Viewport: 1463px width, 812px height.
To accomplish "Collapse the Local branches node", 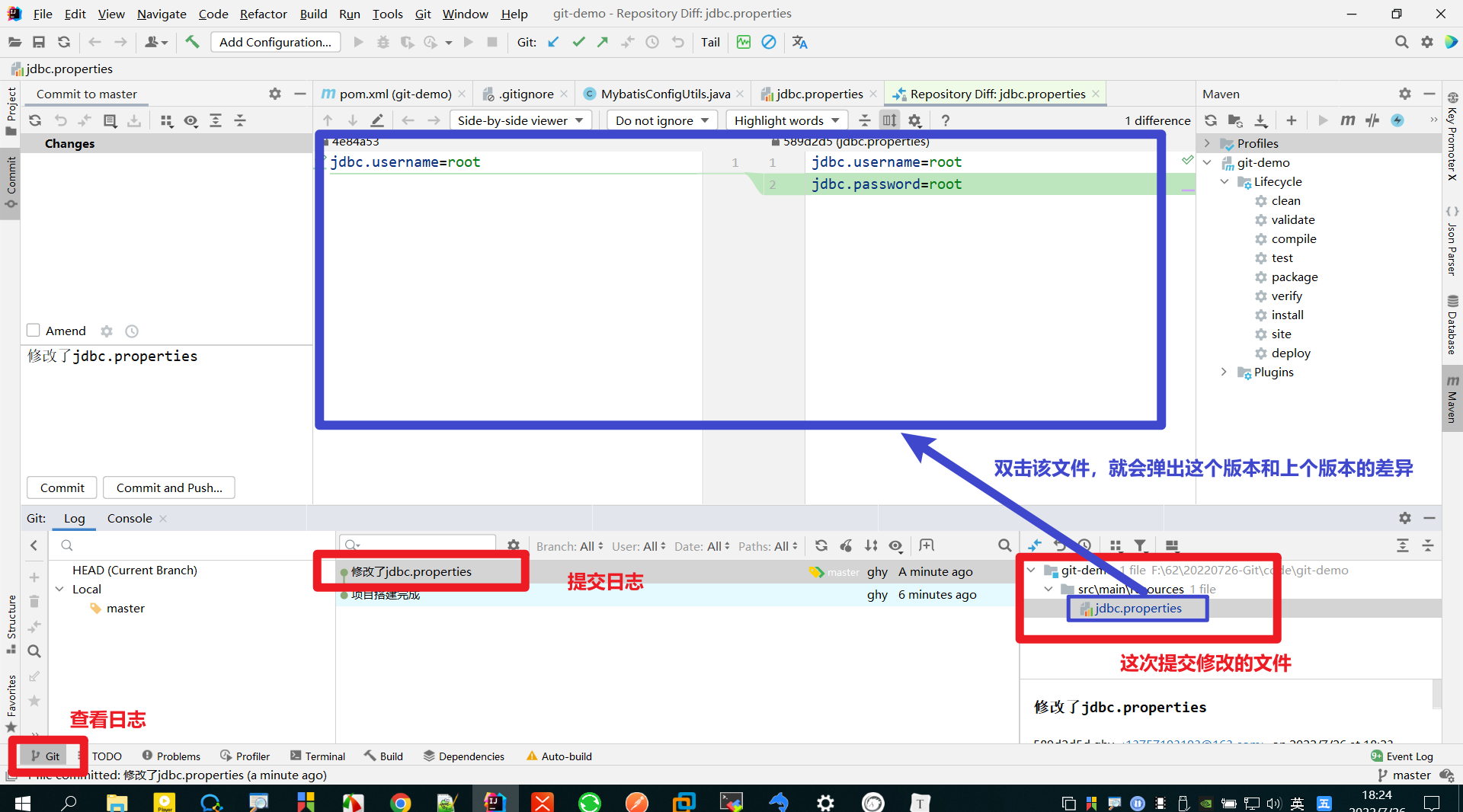I will tap(59, 589).
